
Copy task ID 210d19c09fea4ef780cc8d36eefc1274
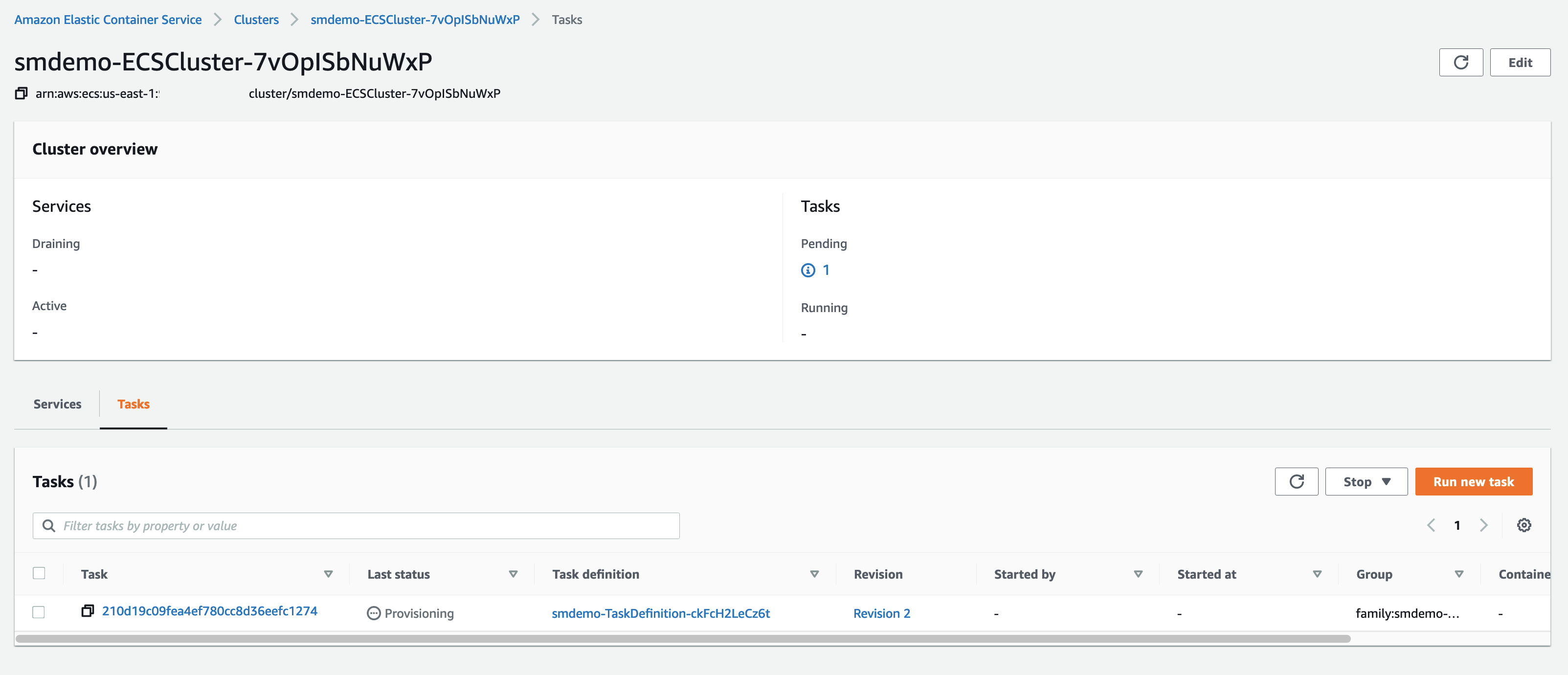pyautogui.click(x=88, y=610)
